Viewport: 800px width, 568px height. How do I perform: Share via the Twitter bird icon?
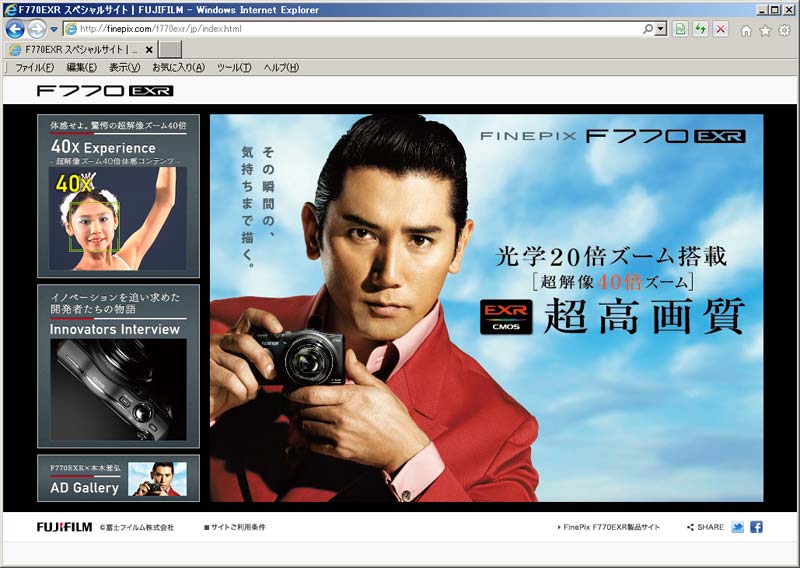point(737,527)
